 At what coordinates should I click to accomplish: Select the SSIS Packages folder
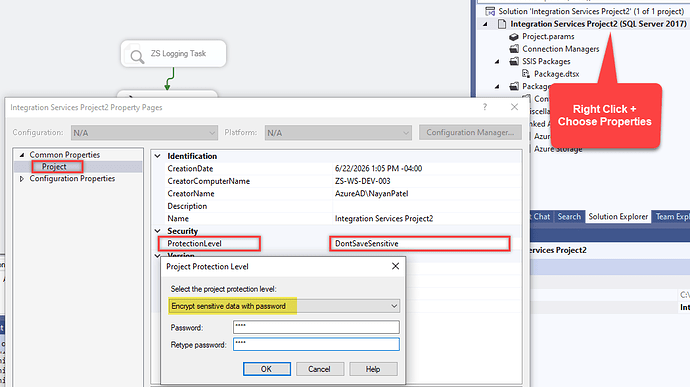(546, 62)
